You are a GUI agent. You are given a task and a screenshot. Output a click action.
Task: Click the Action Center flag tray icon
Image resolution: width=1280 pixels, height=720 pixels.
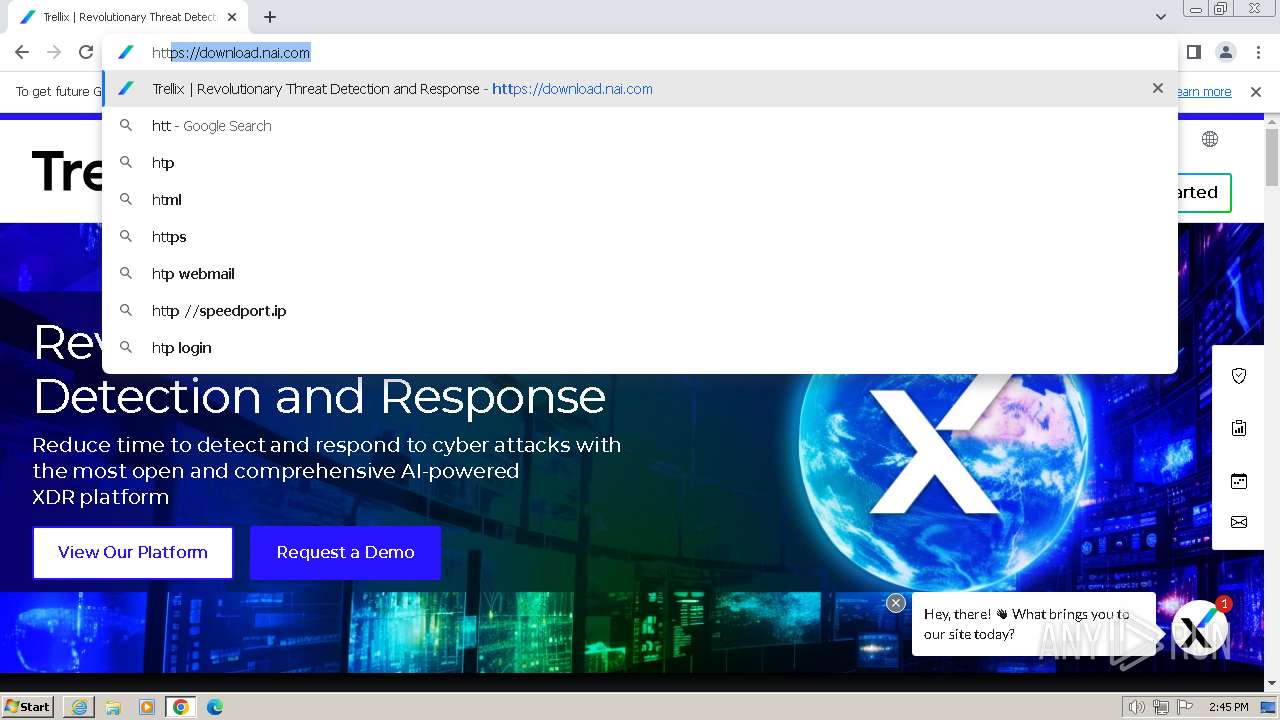pyautogui.click(x=1186, y=707)
